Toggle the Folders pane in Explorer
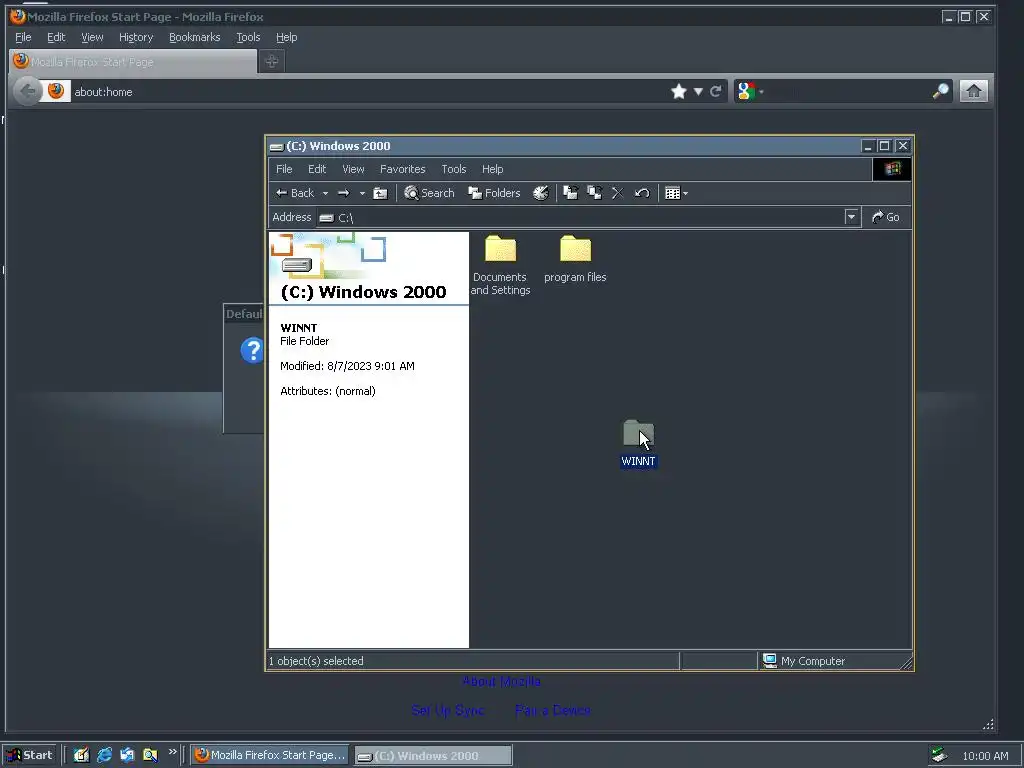Screen dimensions: 1024x768 pos(494,193)
